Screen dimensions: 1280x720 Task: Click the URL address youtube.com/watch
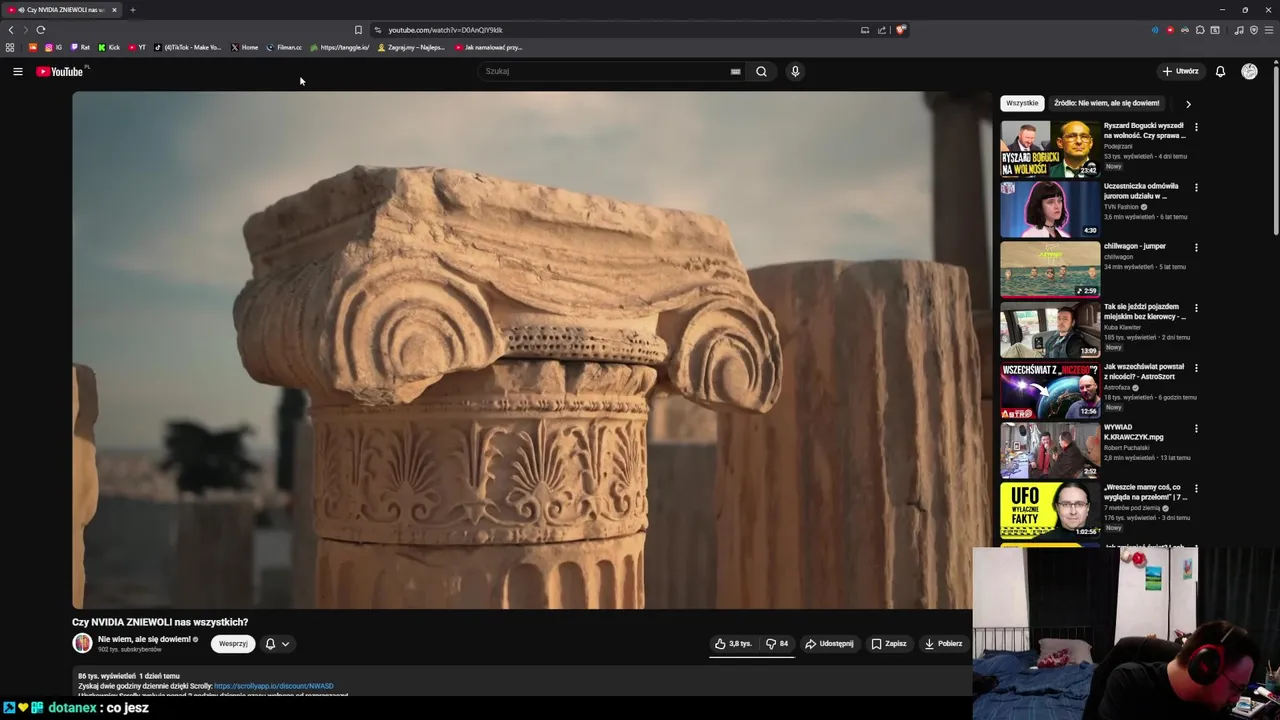point(445,30)
